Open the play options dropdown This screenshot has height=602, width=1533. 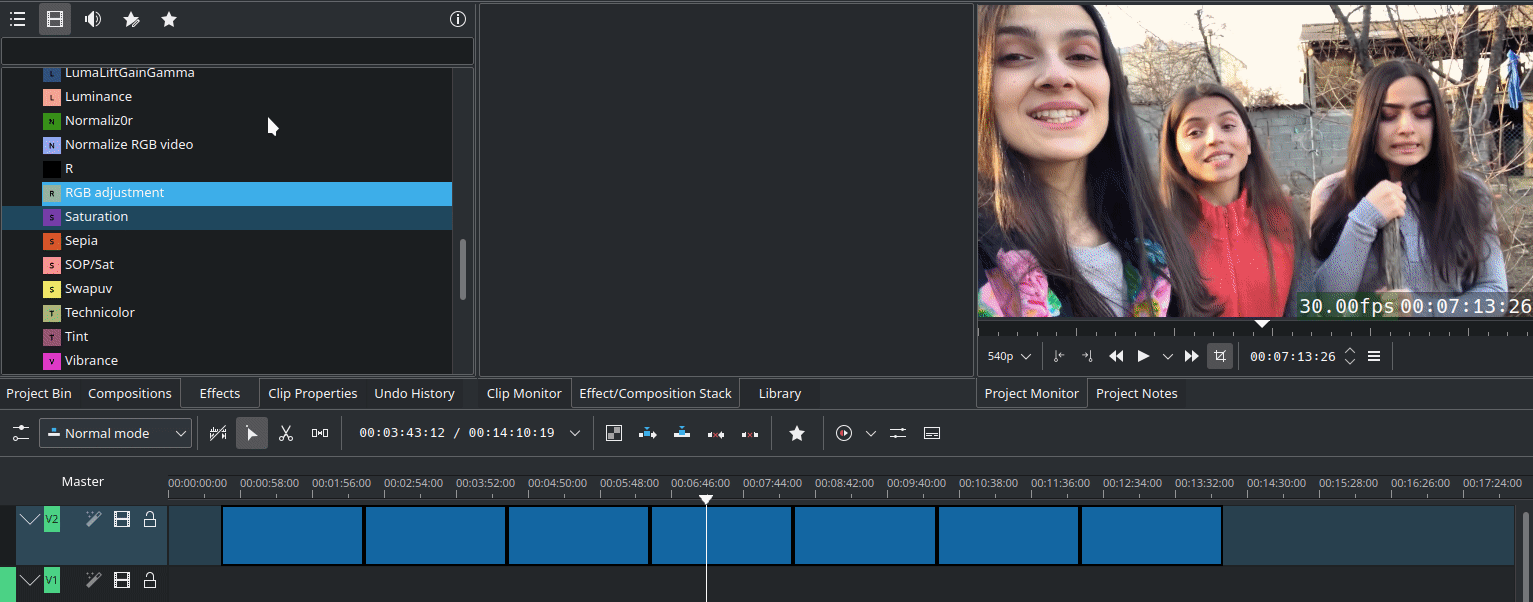point(1167,356)
